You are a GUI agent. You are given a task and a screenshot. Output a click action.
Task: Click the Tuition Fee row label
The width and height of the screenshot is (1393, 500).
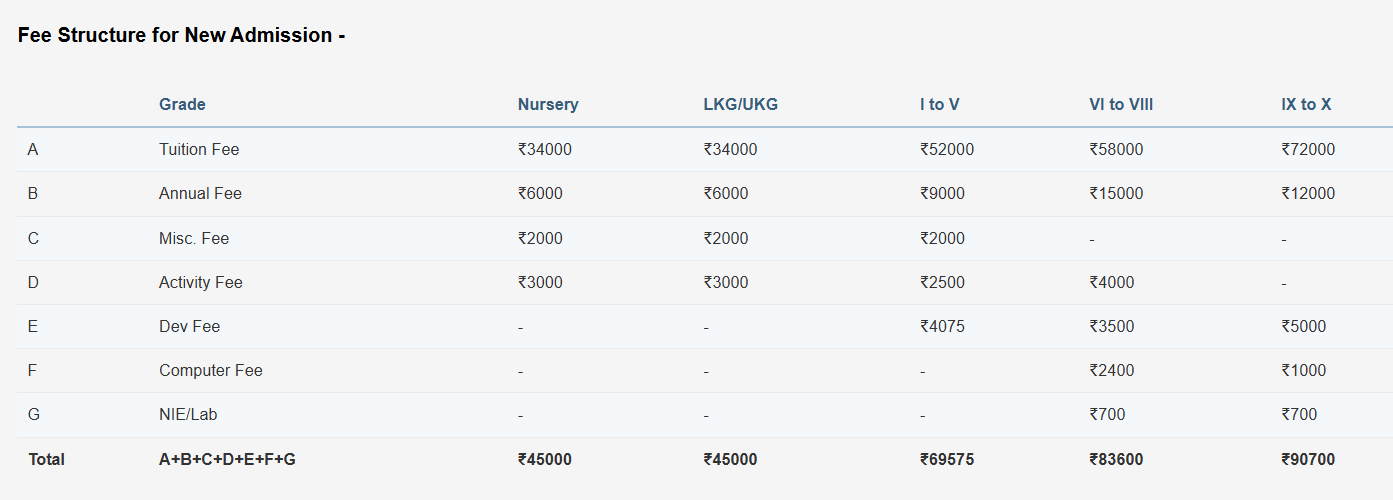click(199, 149)
